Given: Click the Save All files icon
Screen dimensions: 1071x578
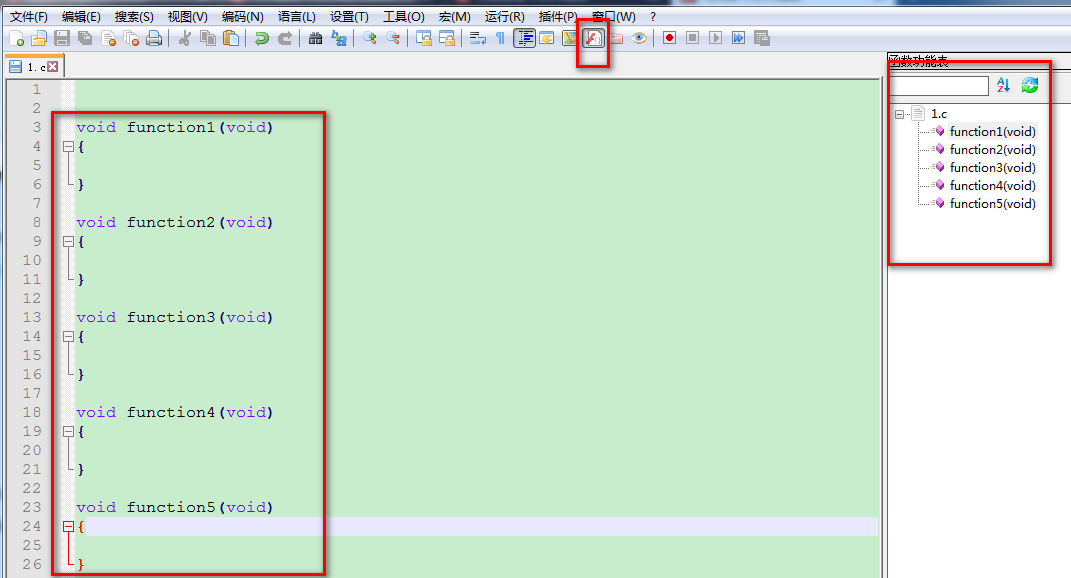Looking at the screenshot, I should click(x=84, y=37).
